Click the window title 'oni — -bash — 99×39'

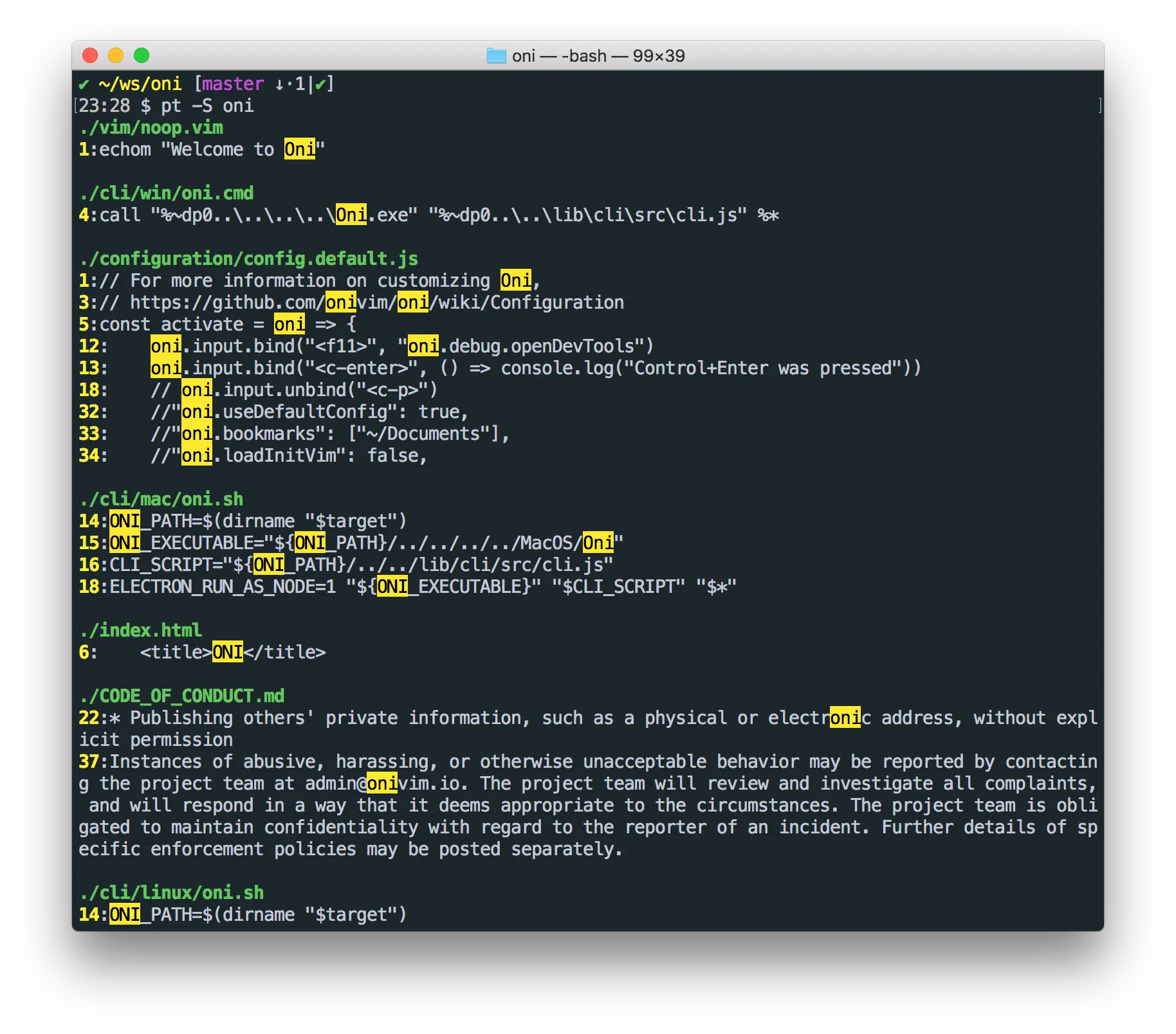(x=598, y=56)
